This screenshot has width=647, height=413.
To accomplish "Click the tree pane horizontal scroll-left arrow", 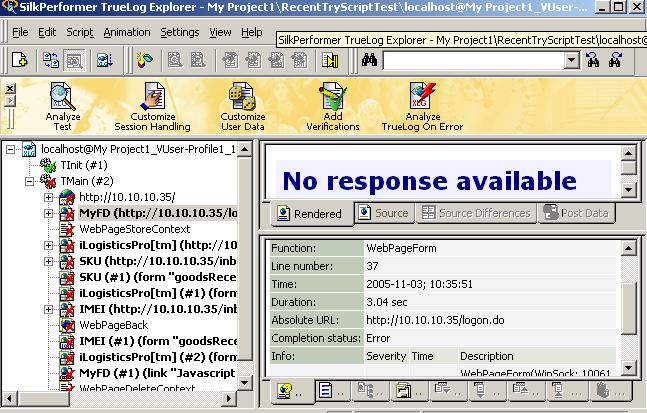I will tap(10, 399).
